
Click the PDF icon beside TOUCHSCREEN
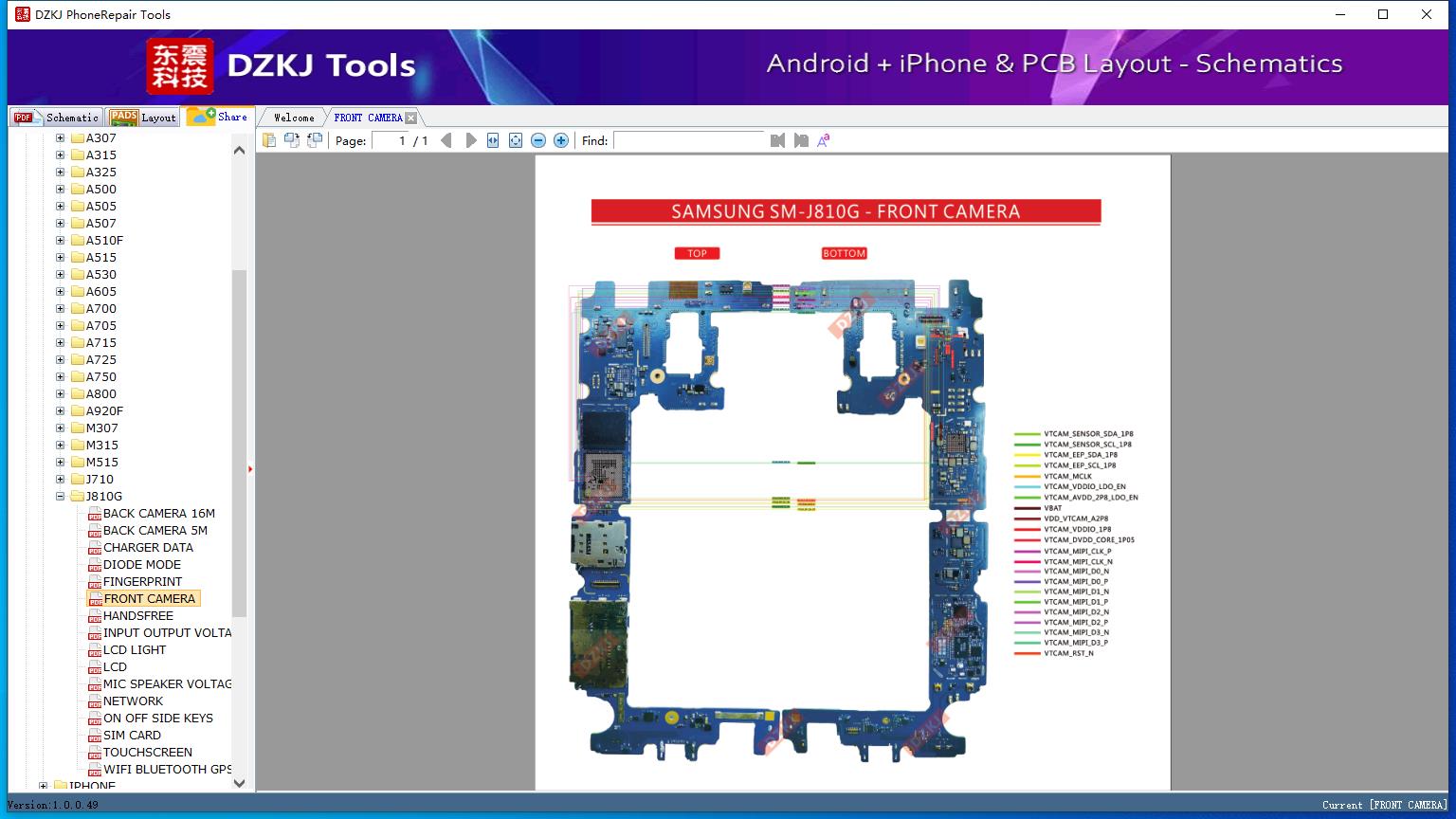(95, 753)
